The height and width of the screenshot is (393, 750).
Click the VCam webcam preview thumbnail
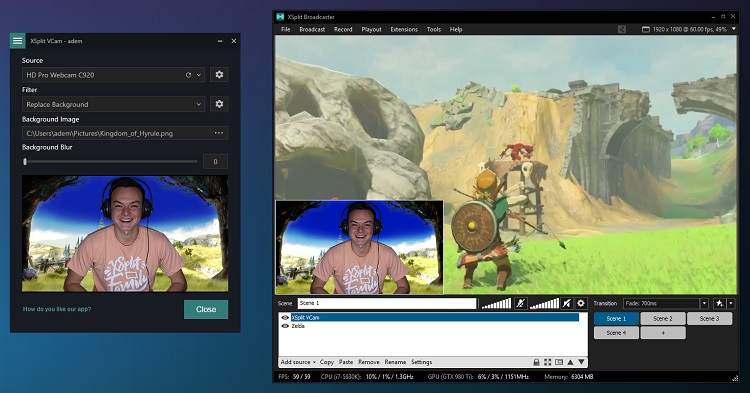click(125, 234)
